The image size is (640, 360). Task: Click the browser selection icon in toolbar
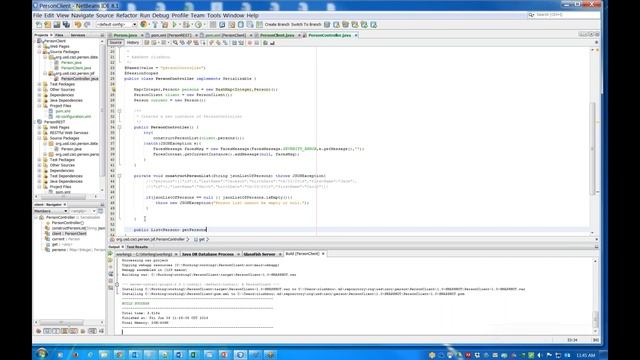coord(144,24)
